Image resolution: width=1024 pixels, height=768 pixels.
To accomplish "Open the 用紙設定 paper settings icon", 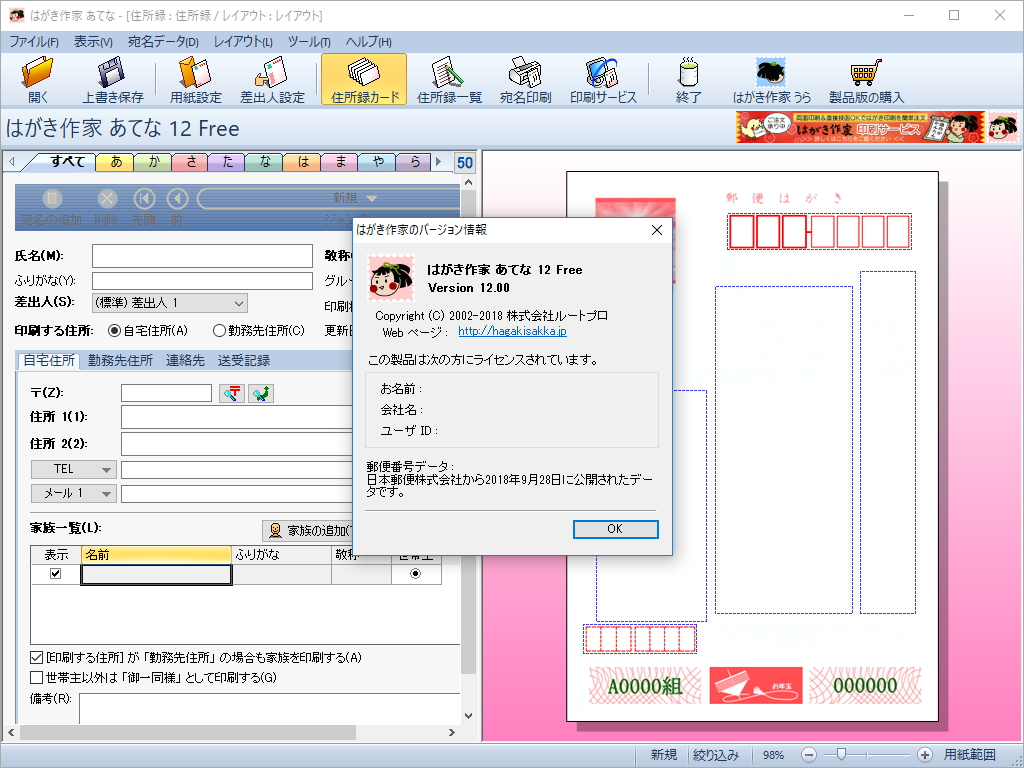I will click(189, 78).
